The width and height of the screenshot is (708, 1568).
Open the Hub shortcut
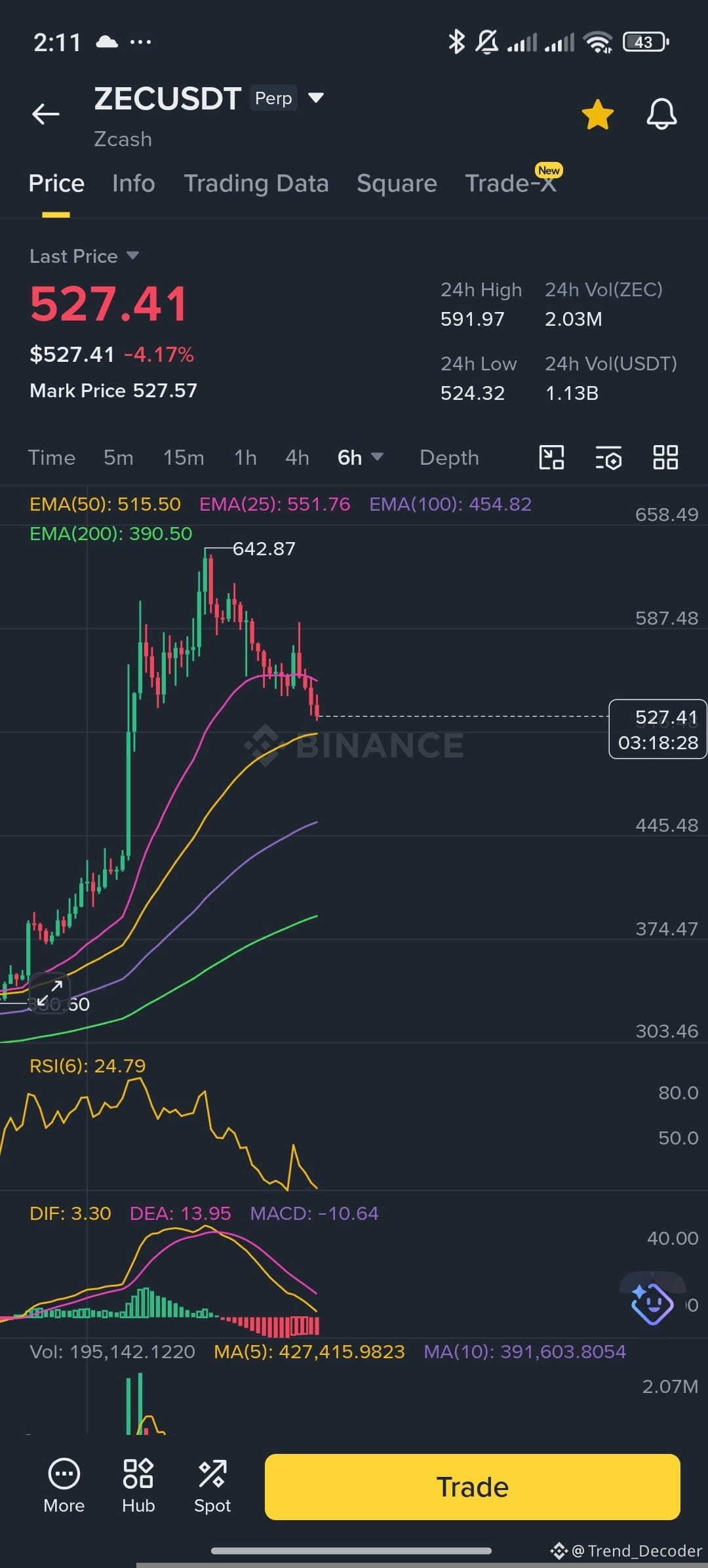pos(138,1486)
